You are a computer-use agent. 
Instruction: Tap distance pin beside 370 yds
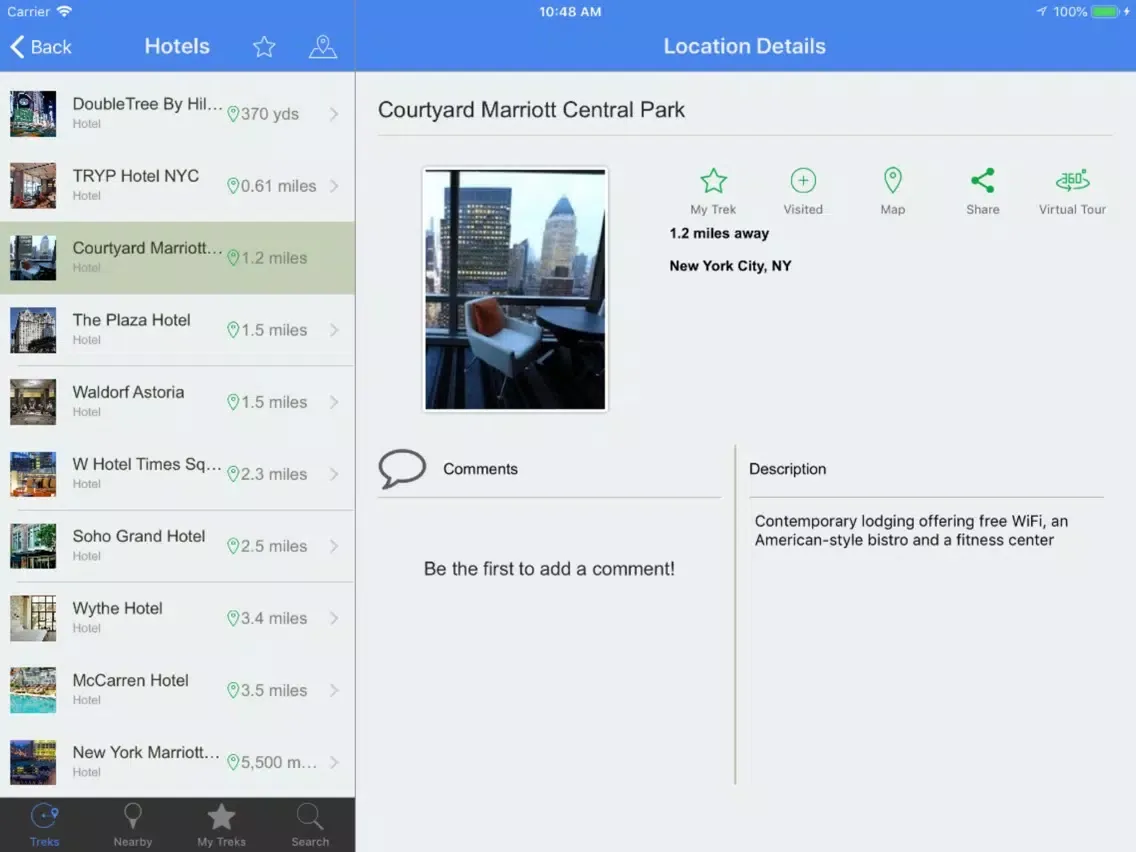click(x=233, y=114)
